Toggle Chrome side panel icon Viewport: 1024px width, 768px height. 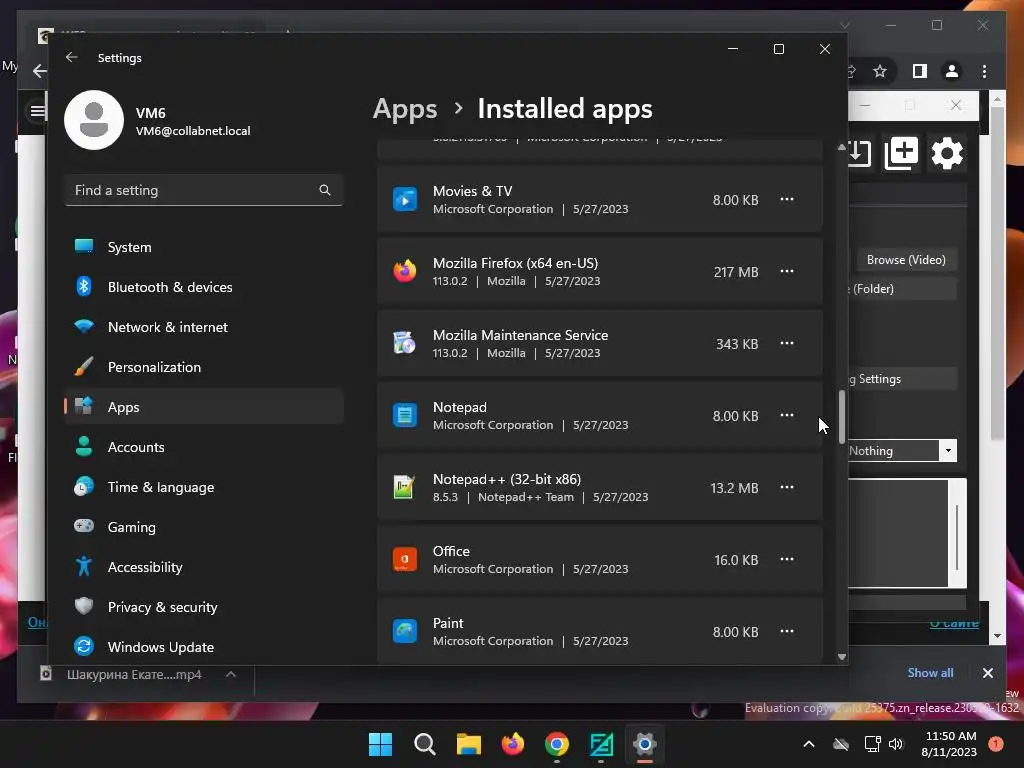coord(920,71)
